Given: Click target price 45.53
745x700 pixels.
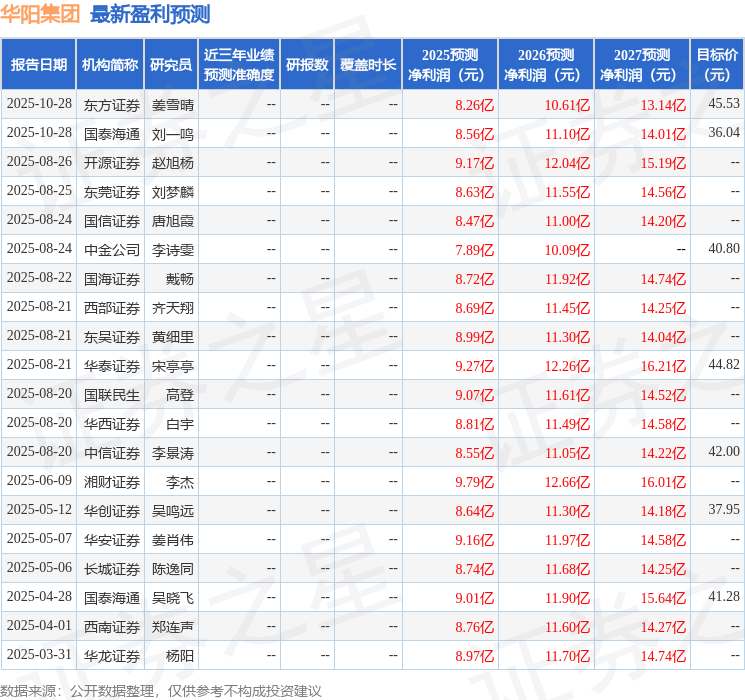Looking at the screenshot, I should click(x=724, y=103).
